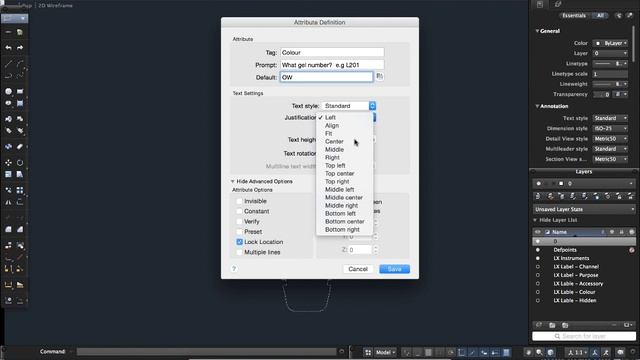This screenshot has width=640, height=360.
Task: Click the viewport layout grid icon in status bar
Action: pyautogui.click(x=368, y=352)
